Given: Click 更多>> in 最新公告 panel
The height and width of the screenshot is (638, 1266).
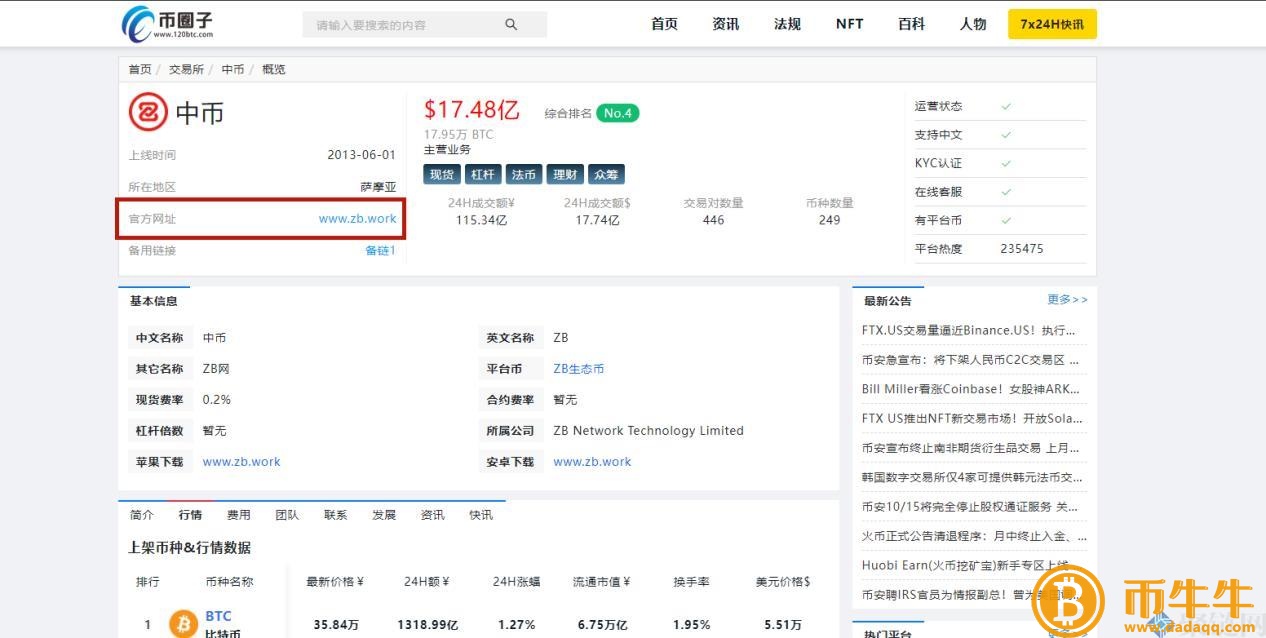Looking at the screenshot, I should pos(1067,299).
